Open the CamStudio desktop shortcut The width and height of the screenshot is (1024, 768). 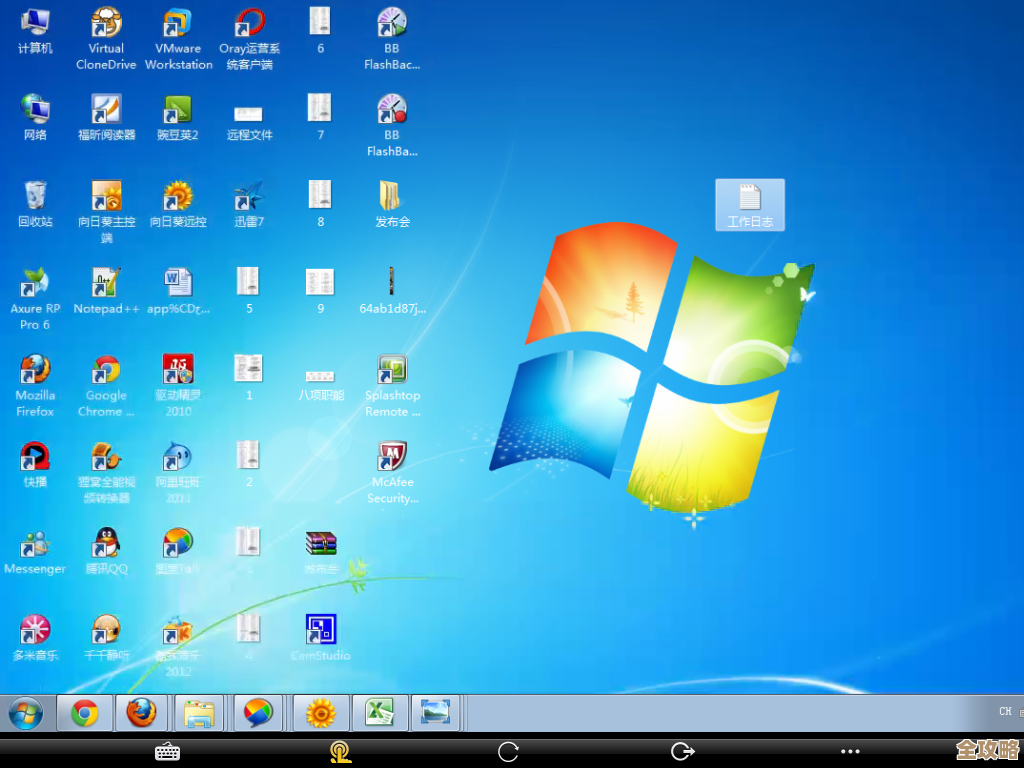[320, 630]
